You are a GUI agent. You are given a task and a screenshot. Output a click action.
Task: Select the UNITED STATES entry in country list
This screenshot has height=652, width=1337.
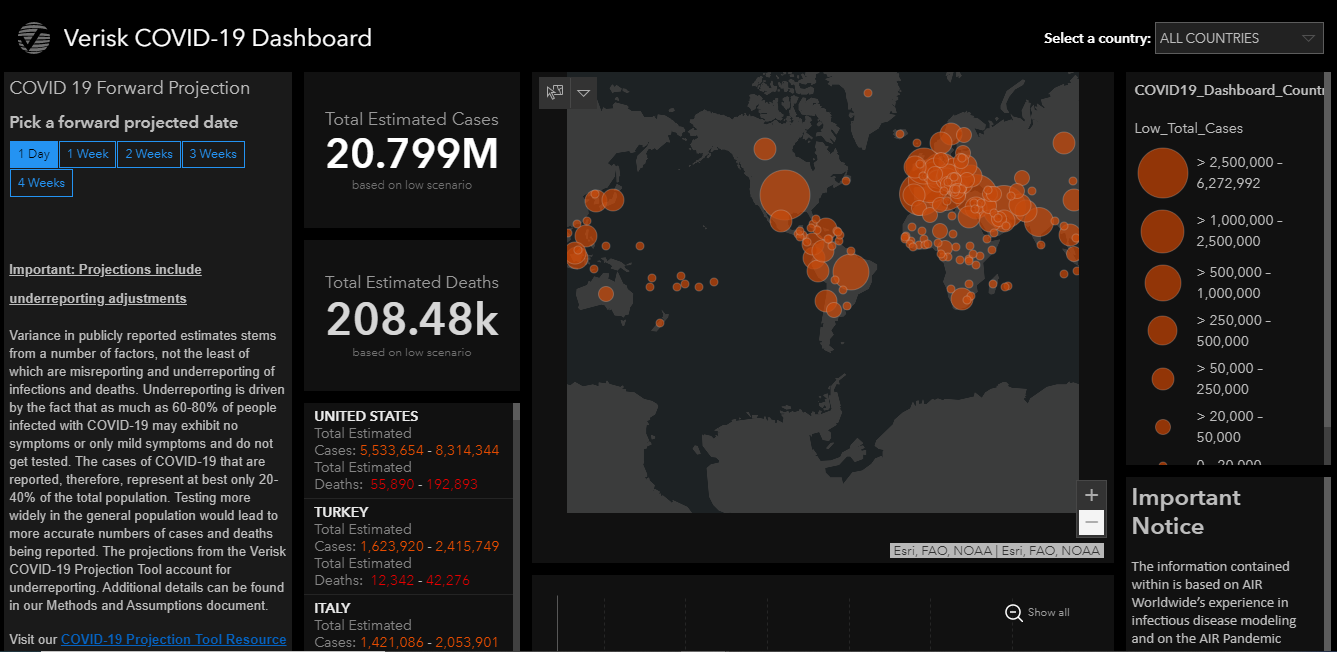(x=408, y=450)
